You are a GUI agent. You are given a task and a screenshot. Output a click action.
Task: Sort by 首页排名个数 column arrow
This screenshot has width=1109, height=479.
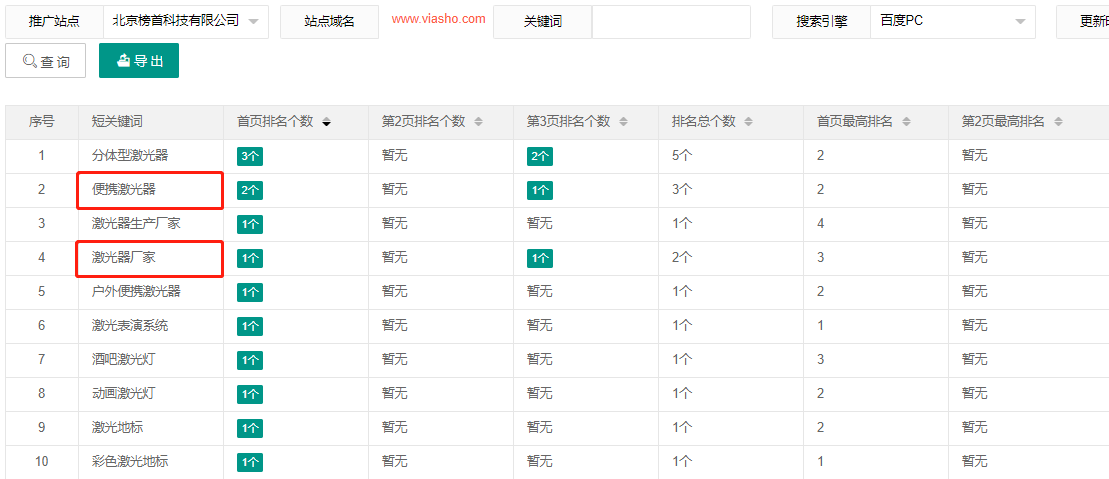326,122
